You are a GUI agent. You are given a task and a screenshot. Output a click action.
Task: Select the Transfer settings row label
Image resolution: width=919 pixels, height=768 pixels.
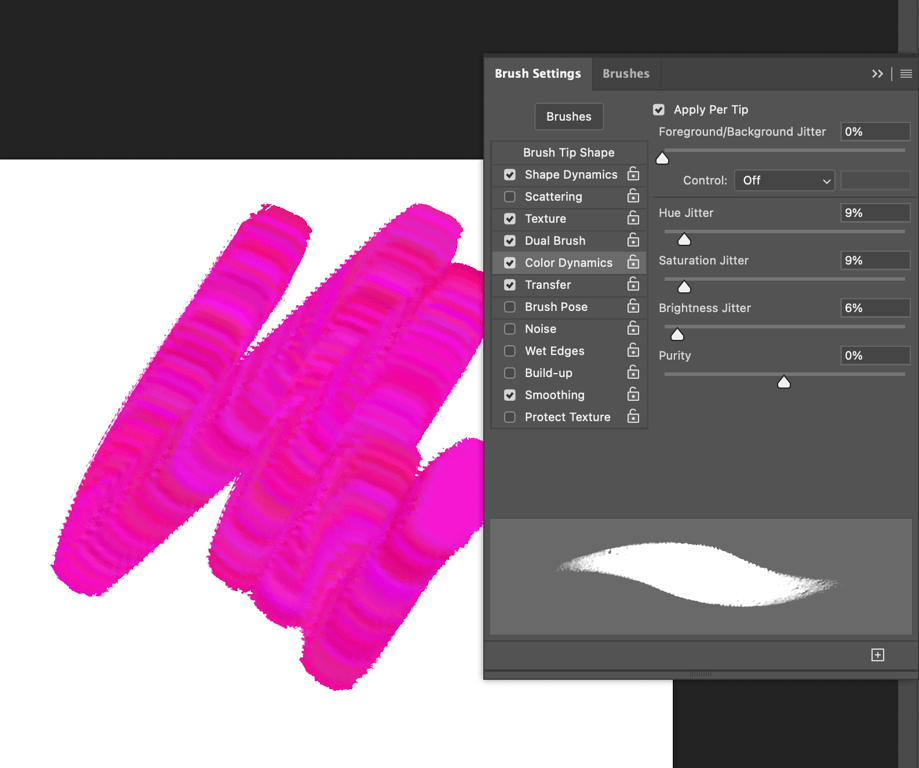click(x=548, y=285)
